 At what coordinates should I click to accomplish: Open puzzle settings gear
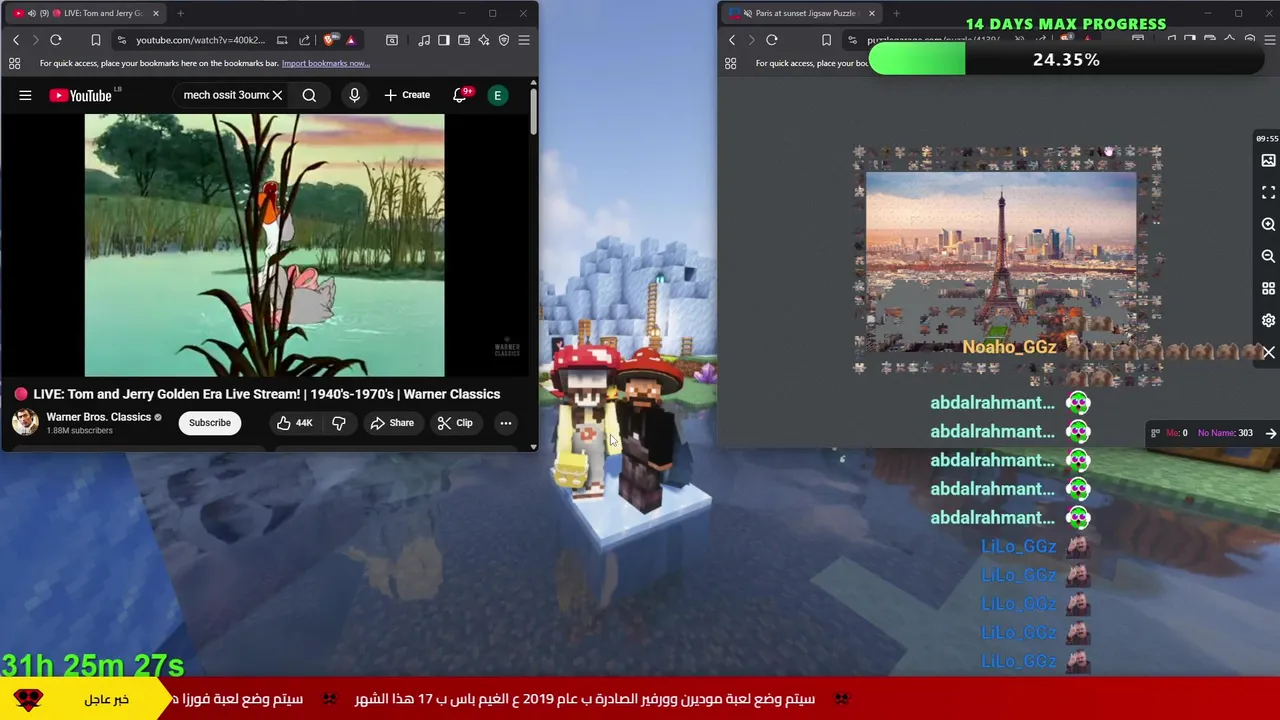point(1268,320)
